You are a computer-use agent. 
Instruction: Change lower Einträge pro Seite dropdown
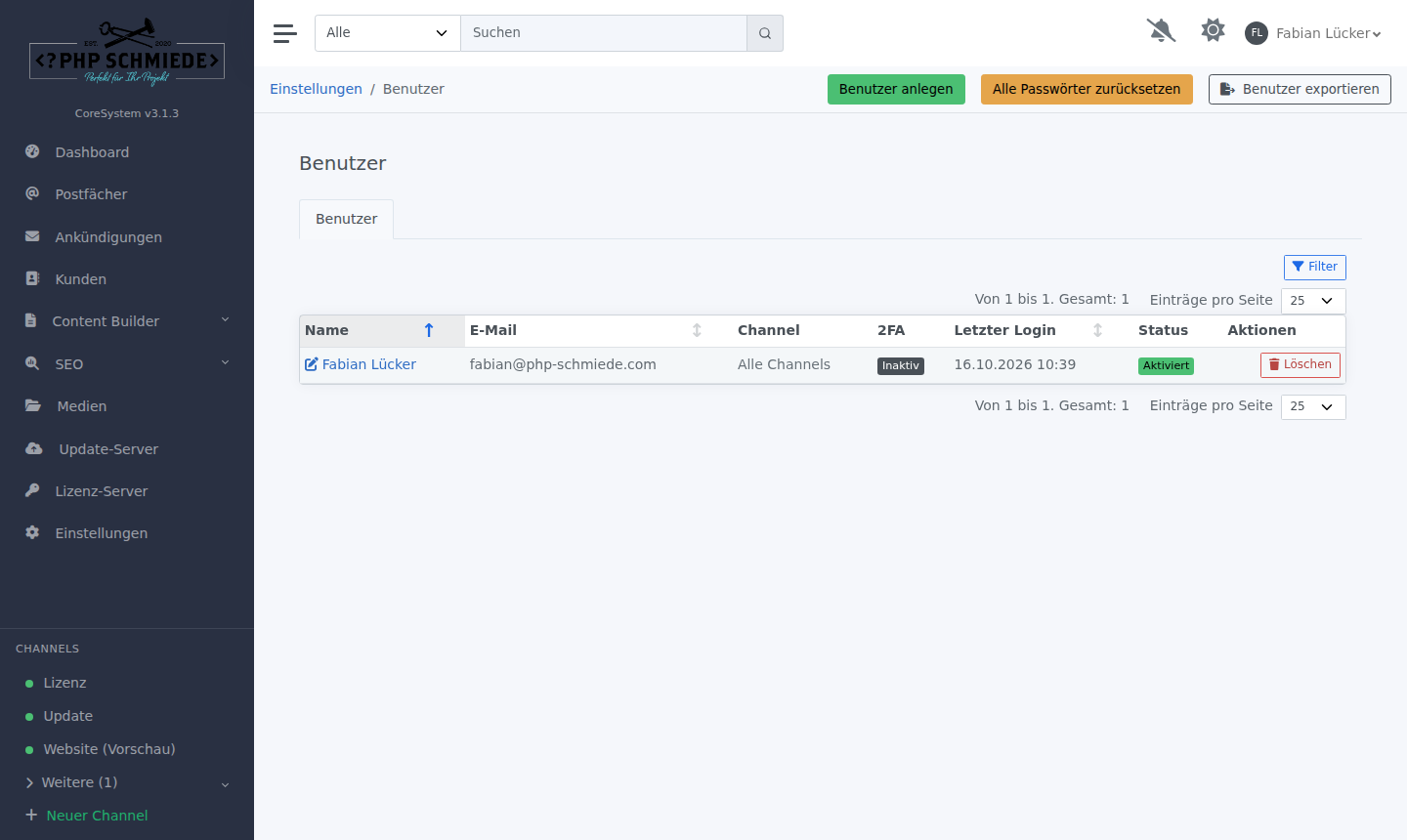click(x=1313, y=406)
